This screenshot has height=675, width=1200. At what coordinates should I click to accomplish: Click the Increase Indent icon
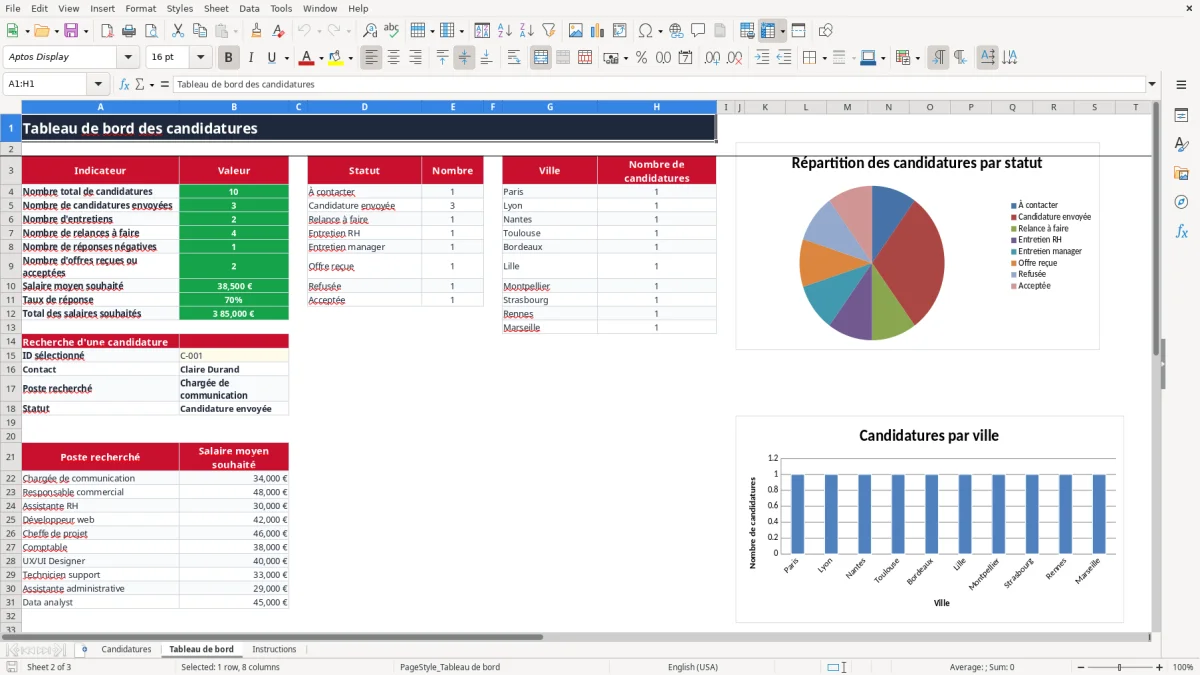pos(762,58)
